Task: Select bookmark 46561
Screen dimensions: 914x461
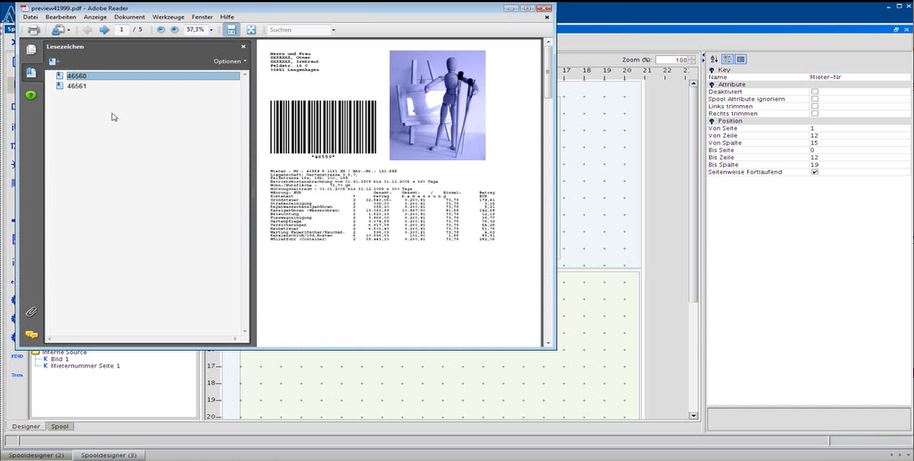Action: click(x=76, y=86)
